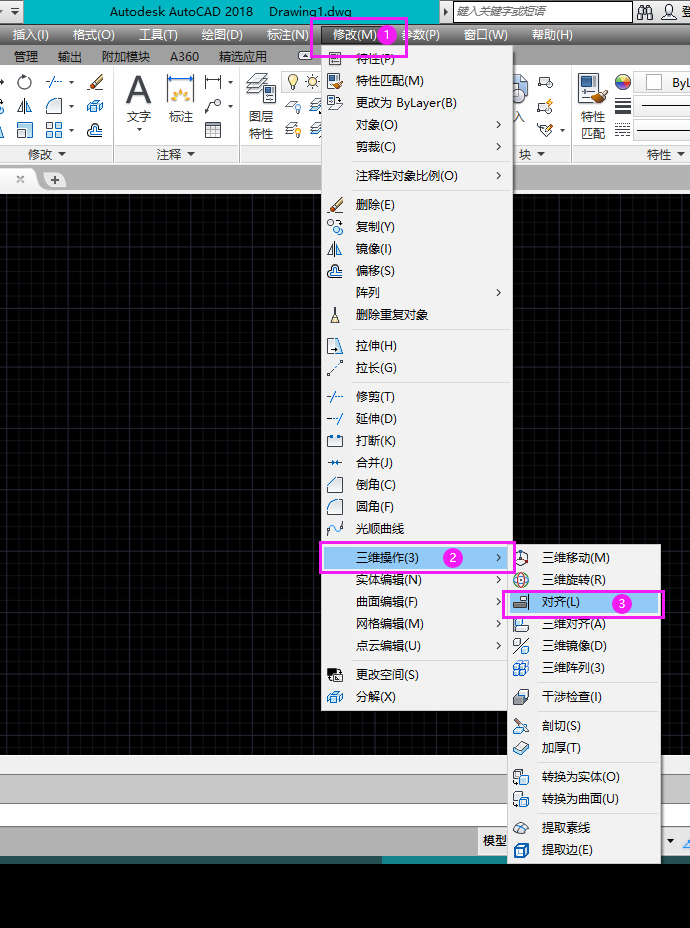Click the 倒角(C) chamfer icon in menu
The height and width of the screenshot is (928, 690).
pos(335,485)
